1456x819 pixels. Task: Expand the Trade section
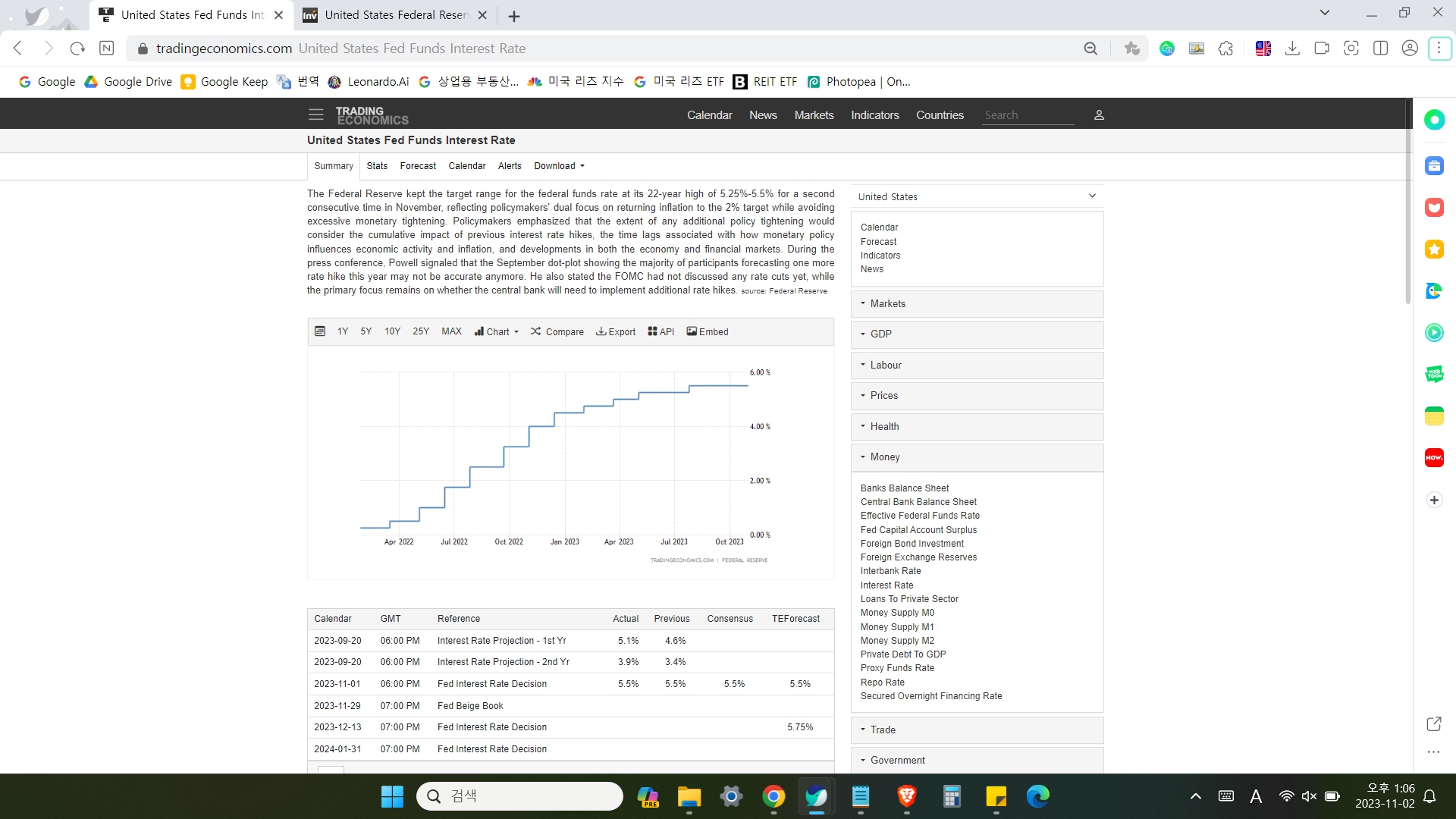coord(977,730)
